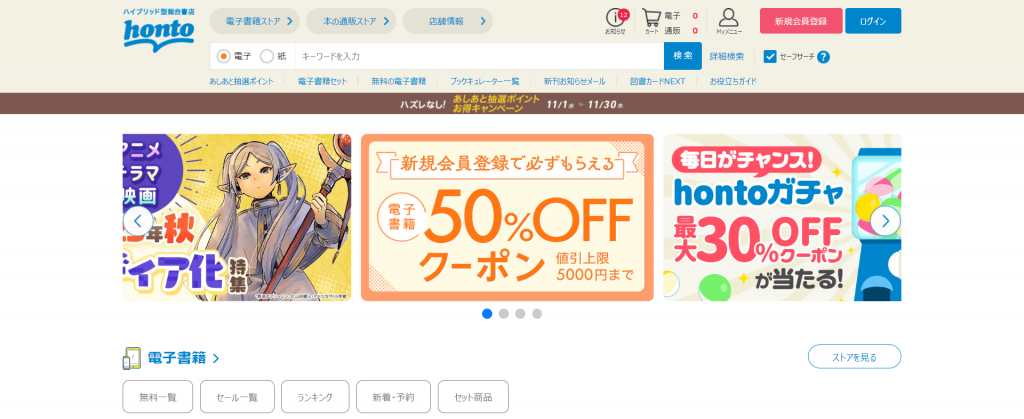Click the honto logo
The width and height of the screenshot is (1024, 419).
159,29
